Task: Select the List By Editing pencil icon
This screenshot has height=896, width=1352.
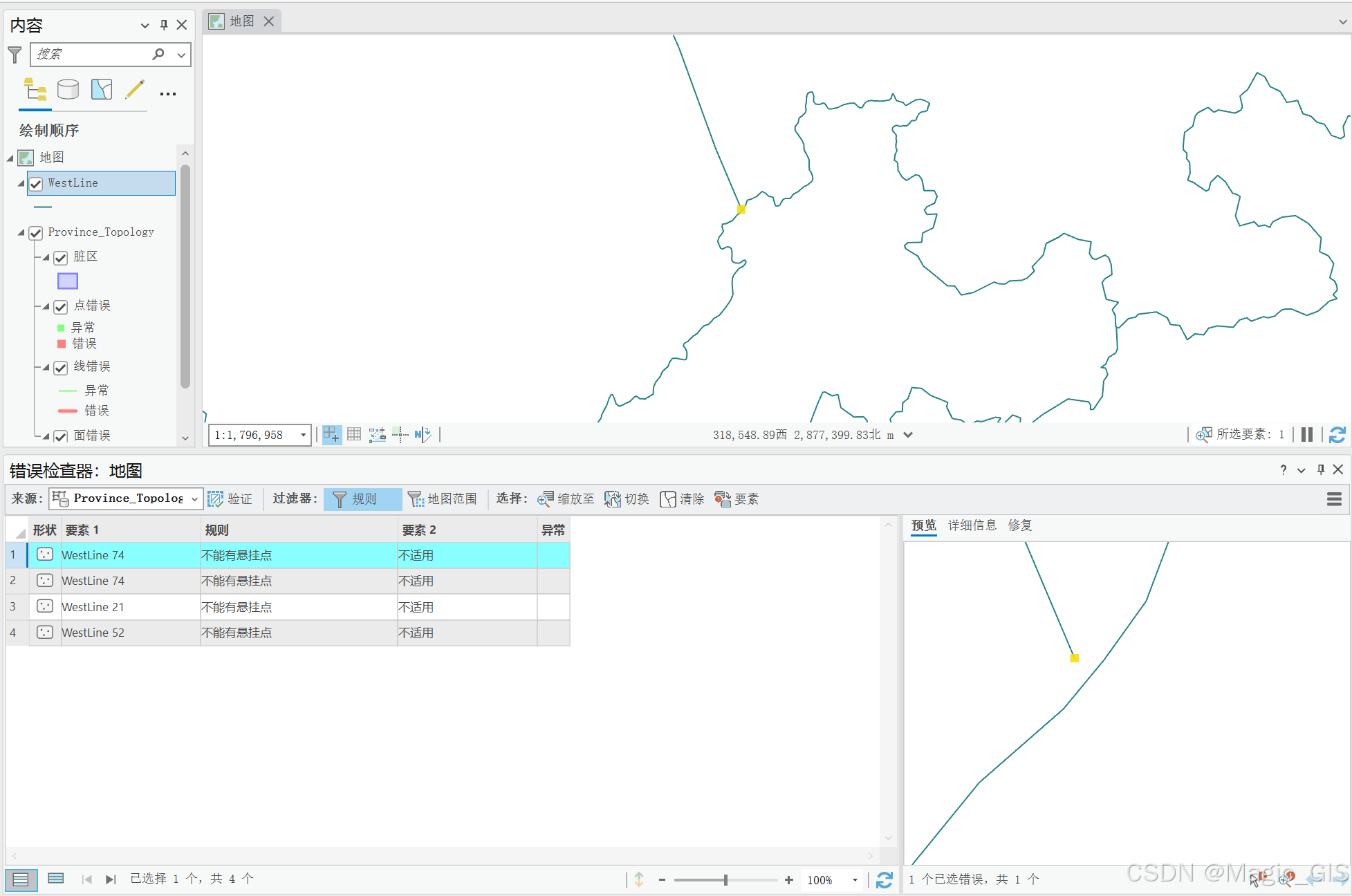Action: 135,89
